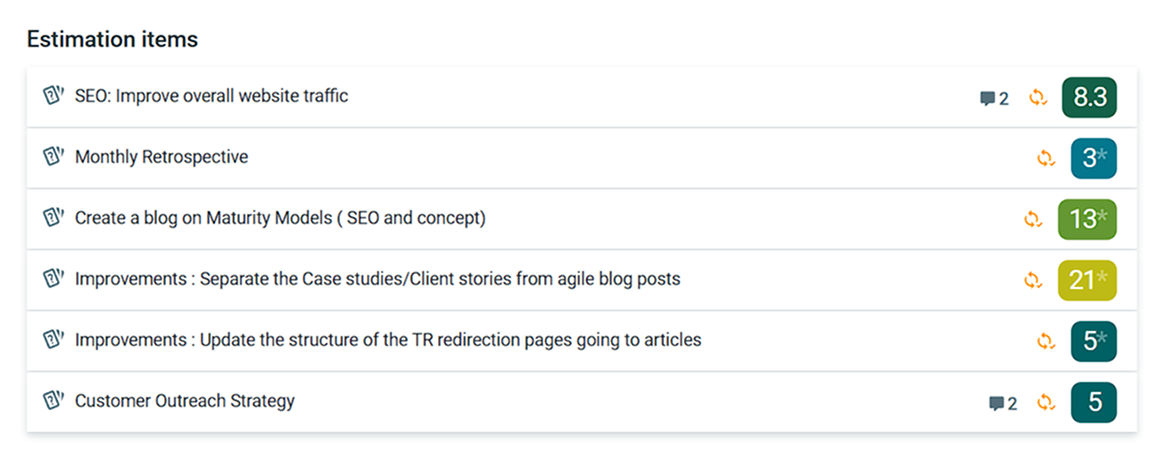Open comments on Customer Outreach Strategy
1164x464 pixels.
coord(1002,403)
